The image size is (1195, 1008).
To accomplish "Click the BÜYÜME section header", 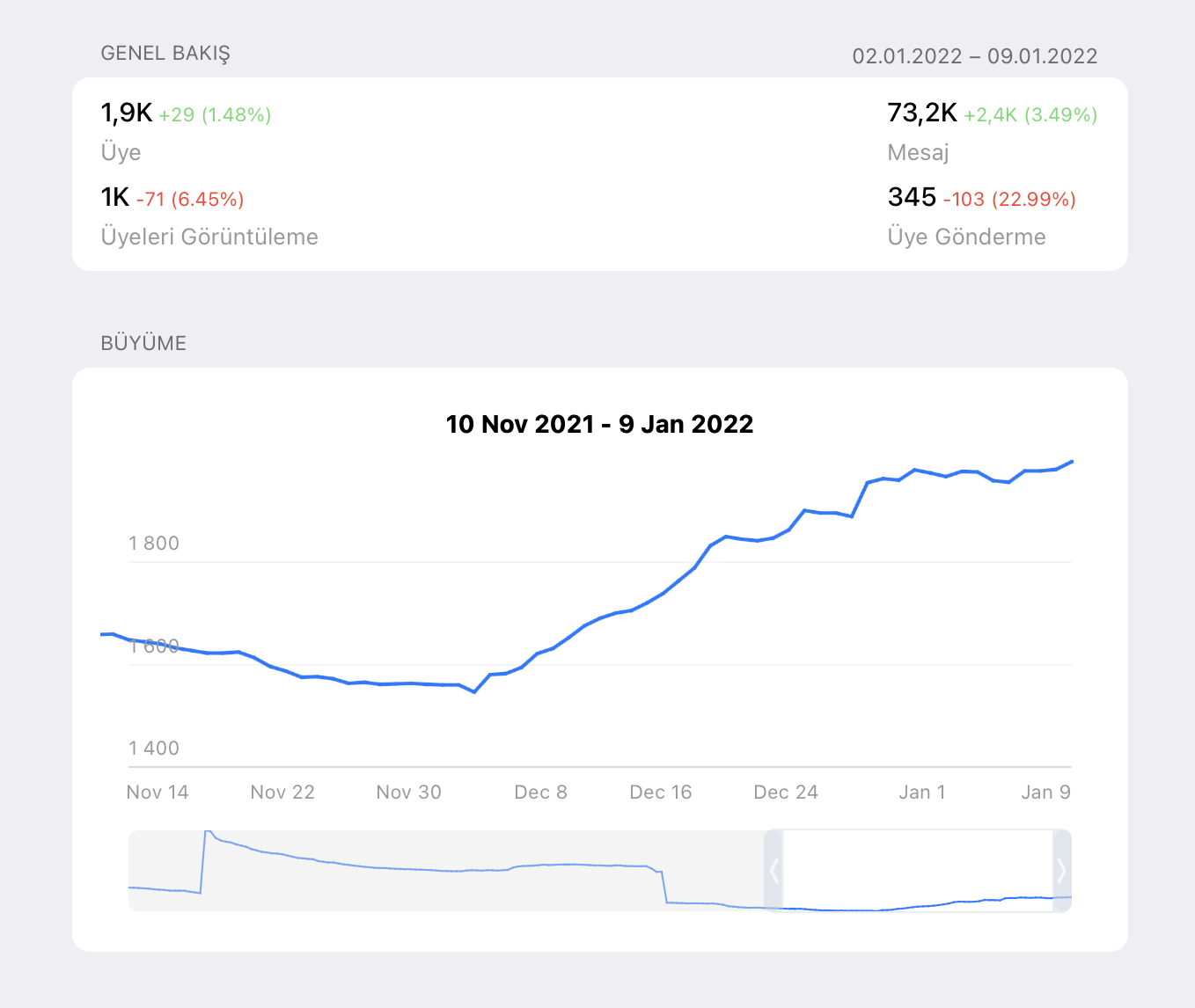I will click(x=143, y=343).
